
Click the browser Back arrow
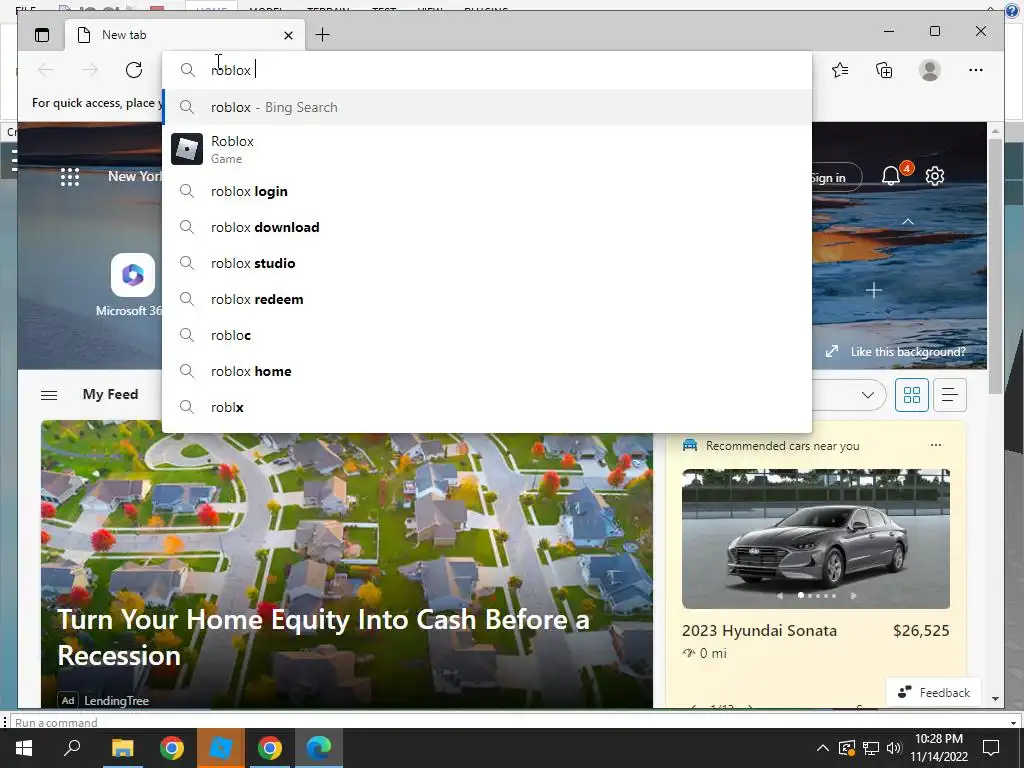(46, 70)
